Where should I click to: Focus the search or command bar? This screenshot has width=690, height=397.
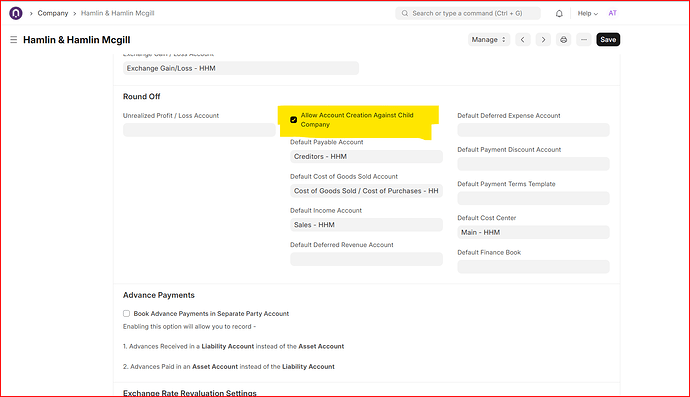(x=468, y=13)
